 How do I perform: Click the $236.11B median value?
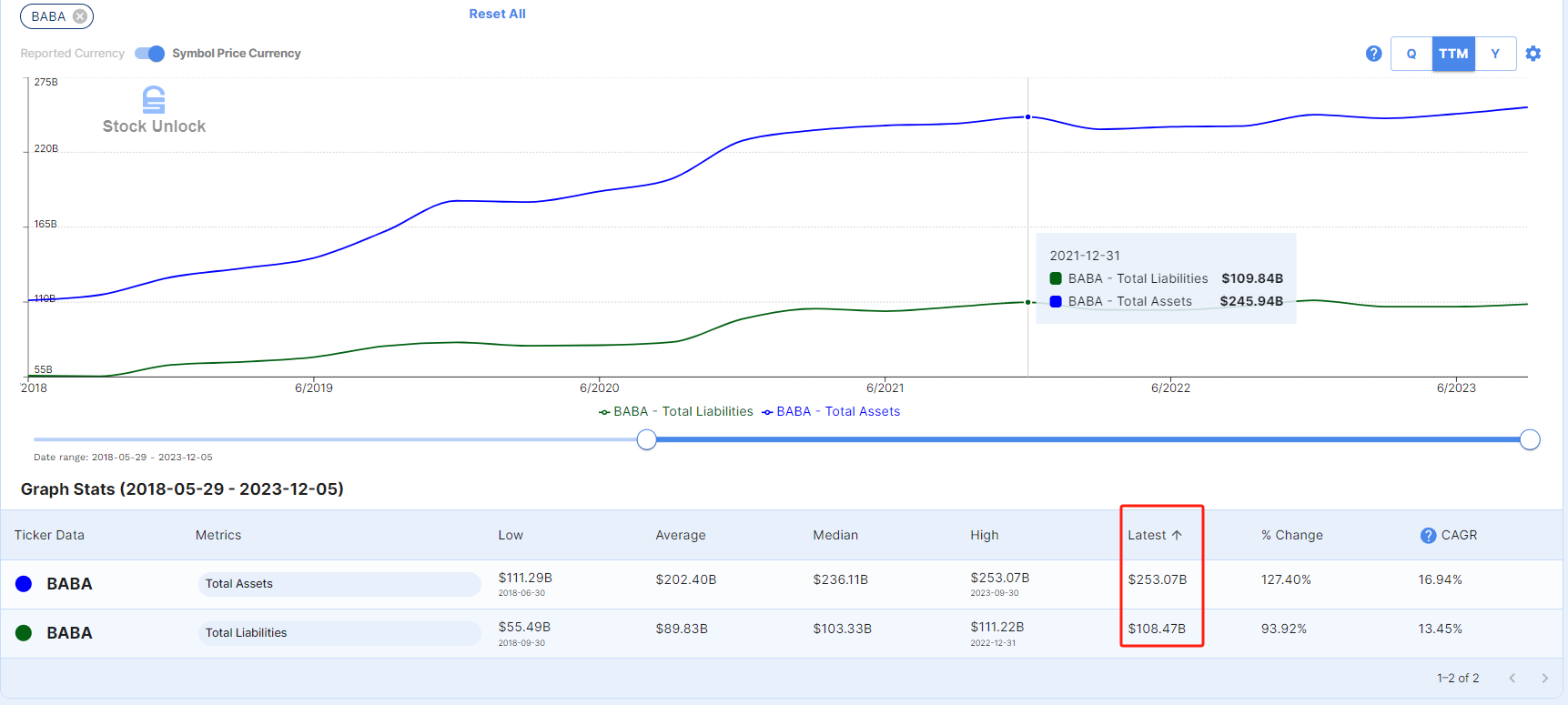pos(841,579)
